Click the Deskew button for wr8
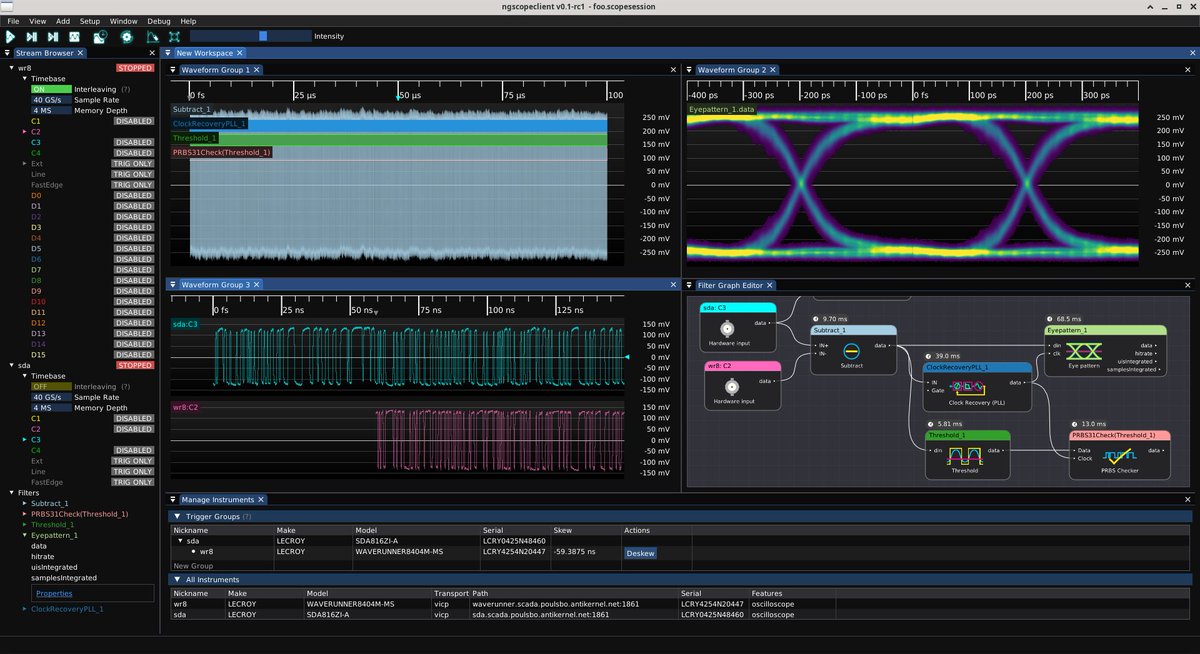Viewport: 1200px width, 654px height. (x=640, y=552)
